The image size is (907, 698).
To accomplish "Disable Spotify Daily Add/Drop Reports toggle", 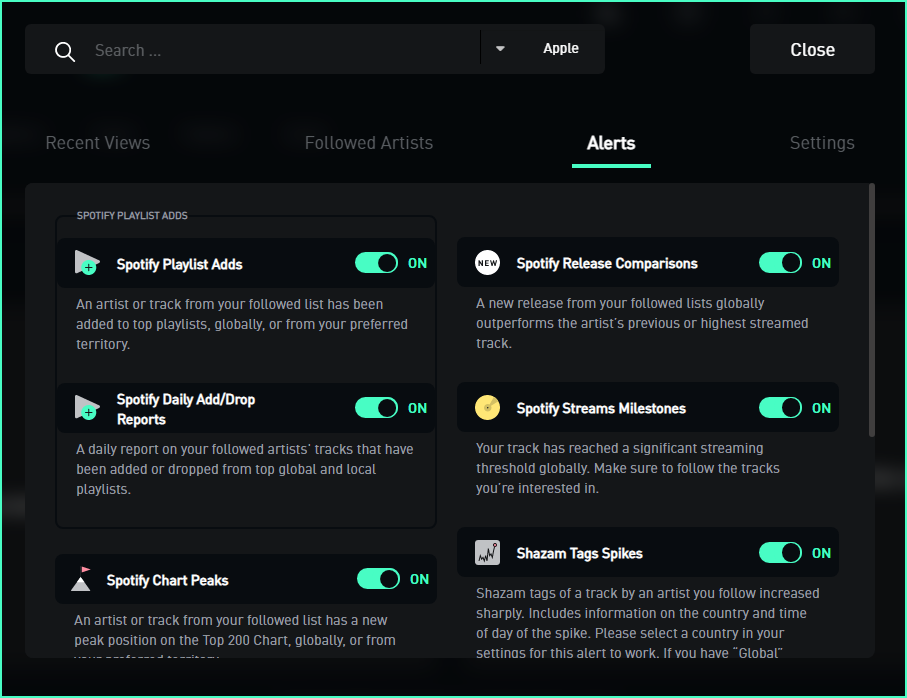I will pos(377,408).
